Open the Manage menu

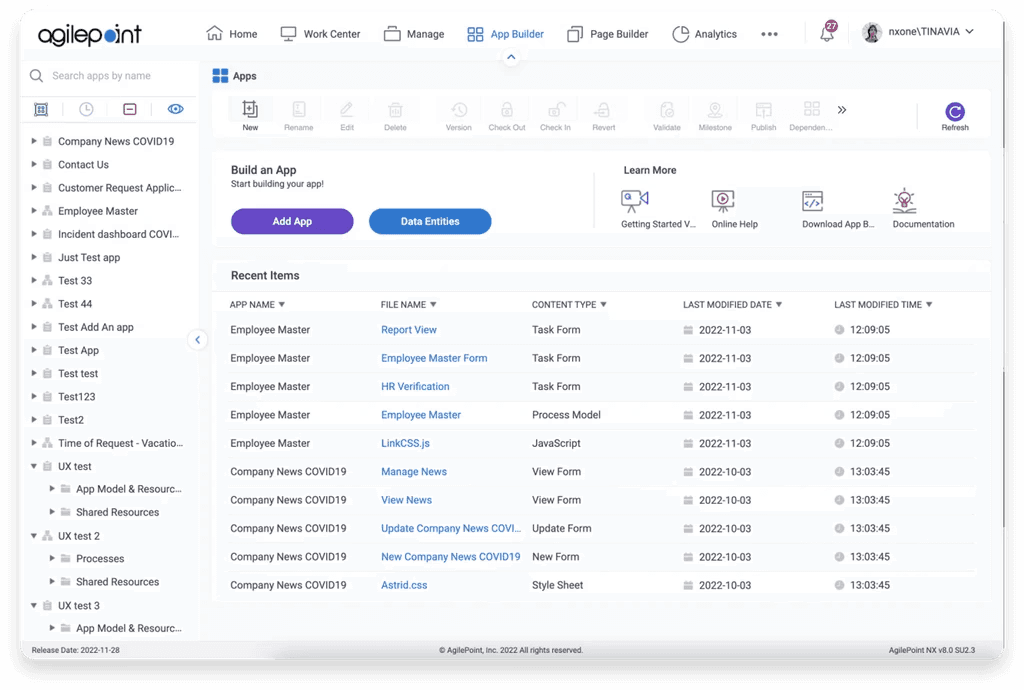point(414,33)
